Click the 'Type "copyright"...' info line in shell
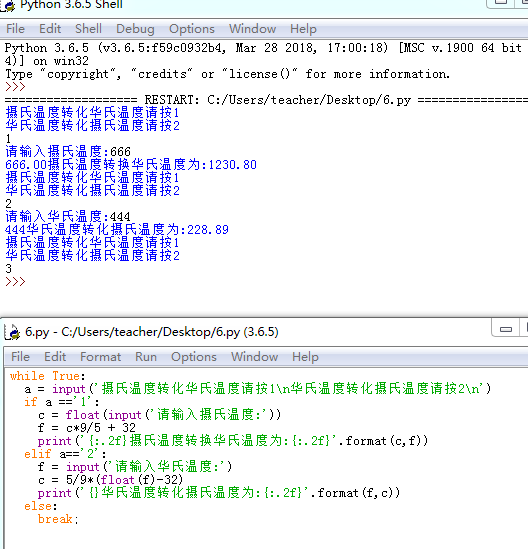This screenshot has width=528, height=549. pyautogui.click(x=228, y=74)
